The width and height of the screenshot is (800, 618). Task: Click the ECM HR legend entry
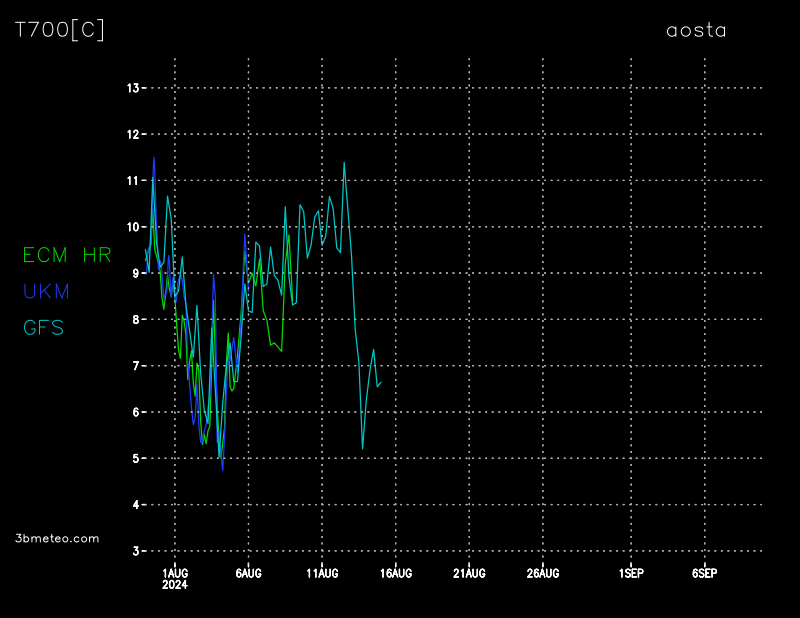coord(67,255)
